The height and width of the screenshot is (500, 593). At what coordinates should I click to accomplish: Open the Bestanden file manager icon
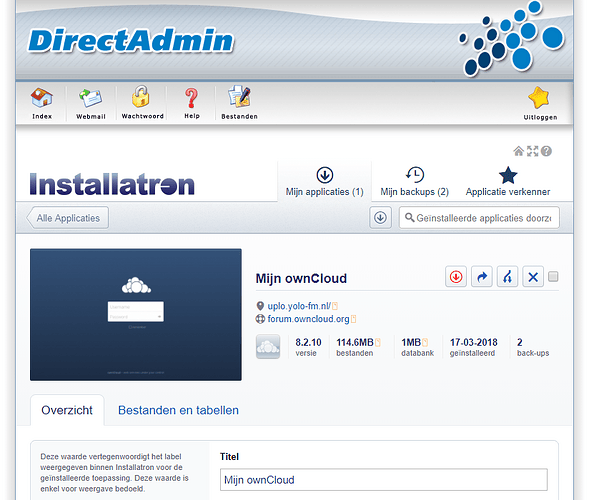(x=239, y=97)
